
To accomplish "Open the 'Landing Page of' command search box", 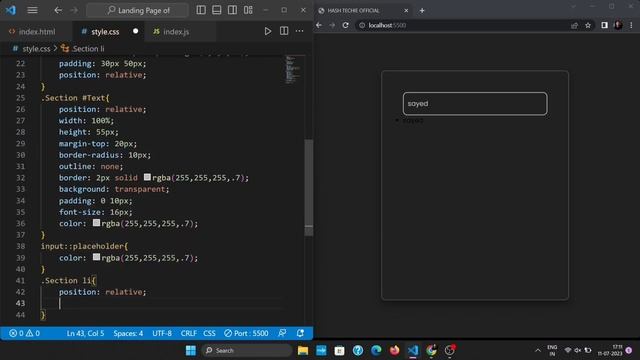I will pyautogui.click(x=138, y=10).
